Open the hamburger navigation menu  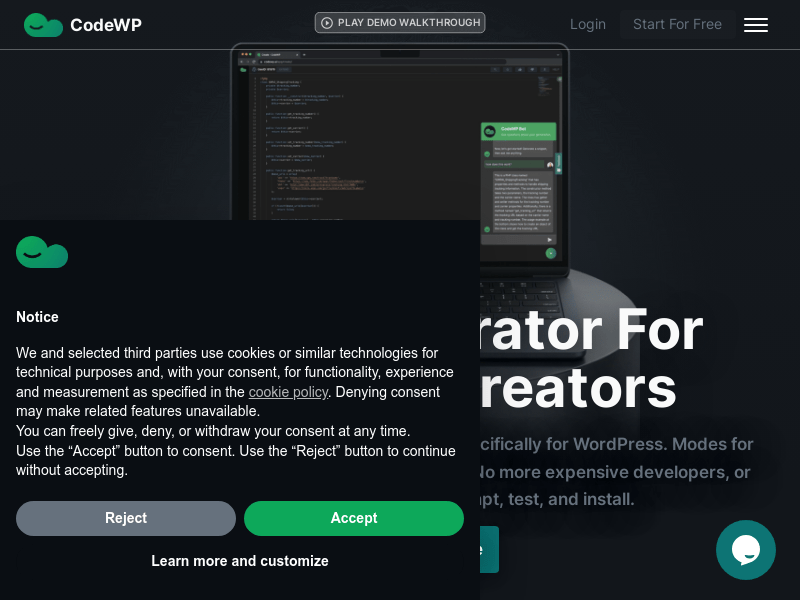coord(756,25)
